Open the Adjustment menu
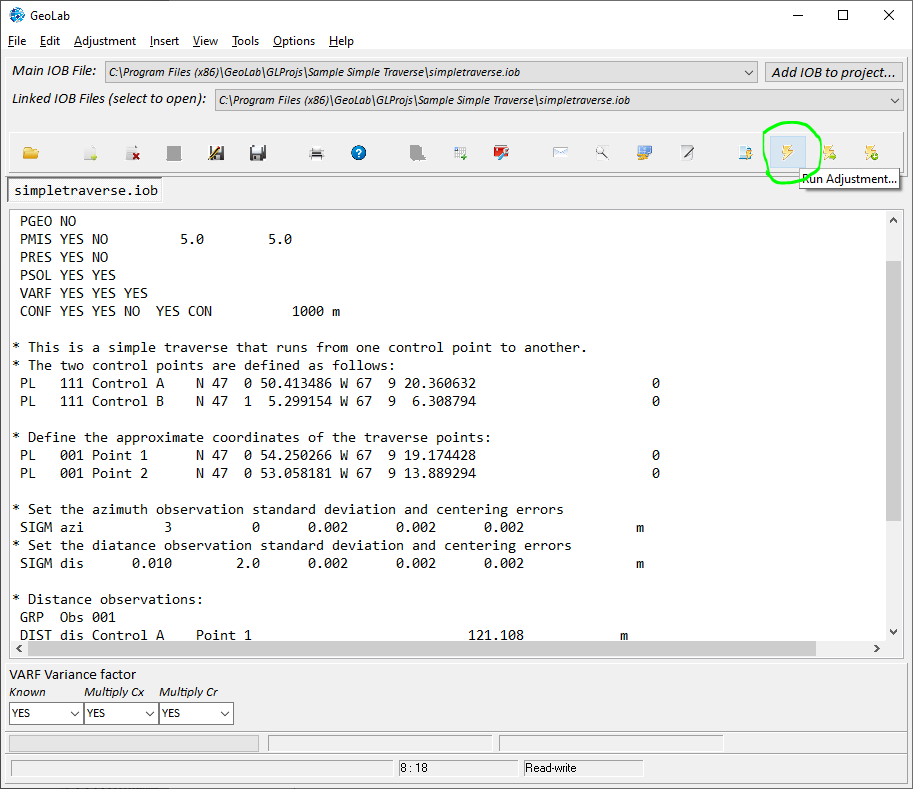Image resolution: width=913 pixels, height=789 pixels. pos(105,41)
